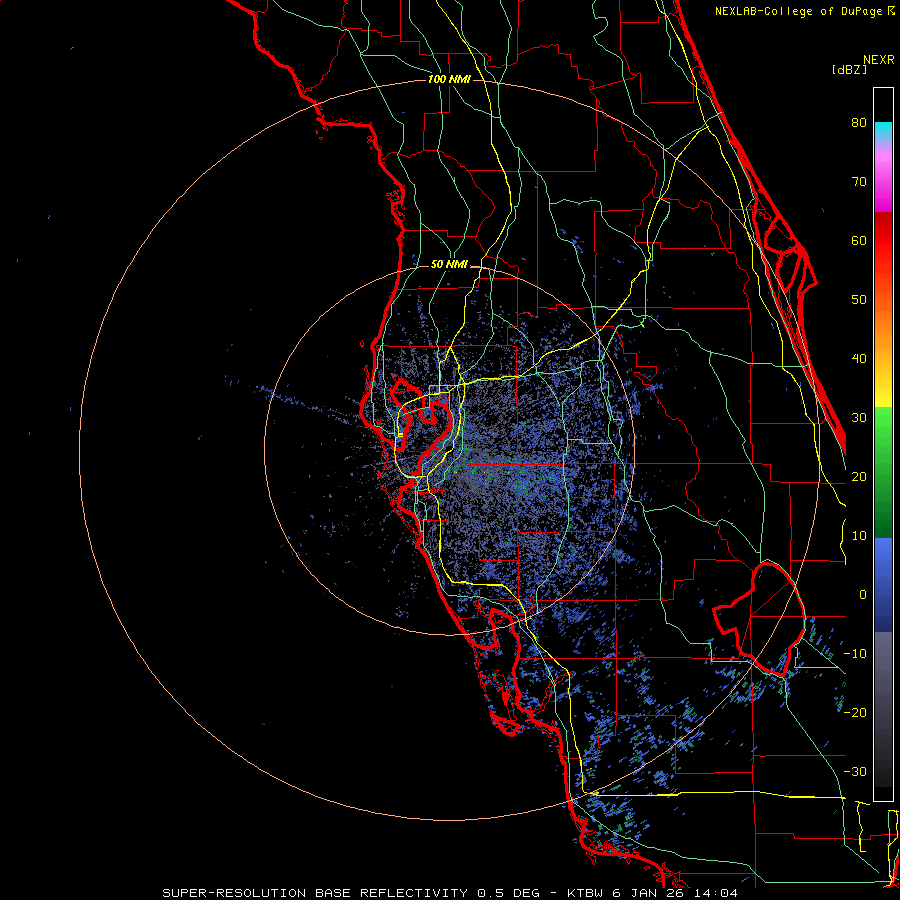Pick the gray band of the color bar
900x900 pixels.
point(883,709)
